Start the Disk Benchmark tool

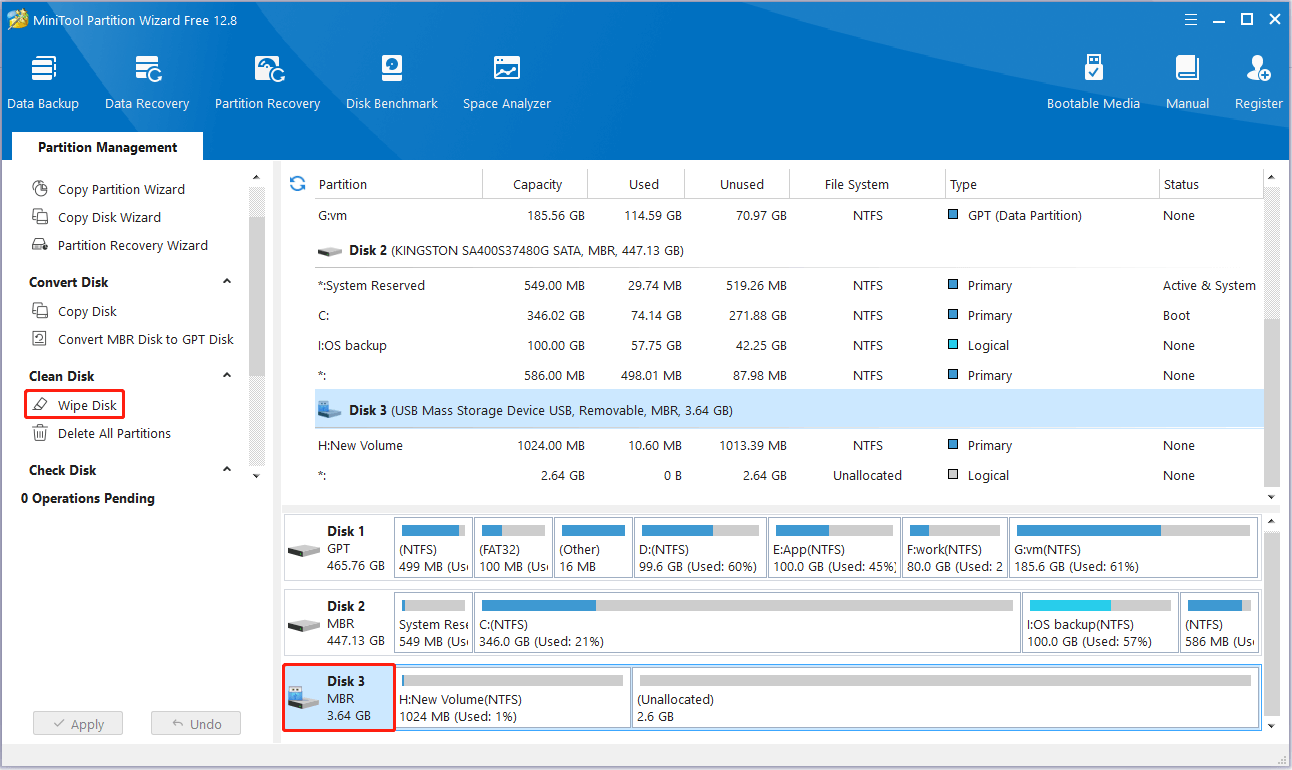[x=392, y=81]
